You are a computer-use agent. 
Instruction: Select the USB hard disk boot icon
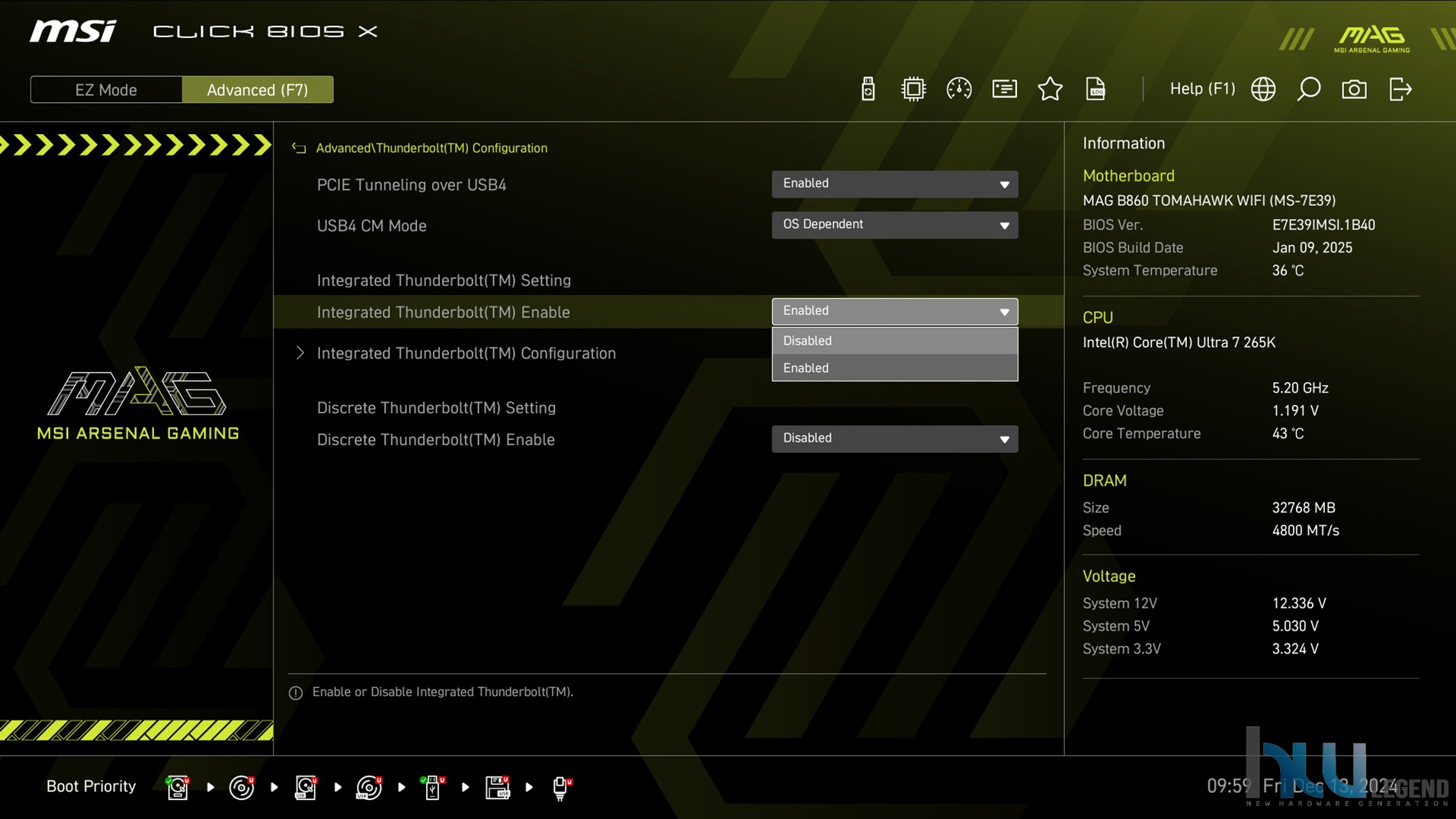(306, 787)
